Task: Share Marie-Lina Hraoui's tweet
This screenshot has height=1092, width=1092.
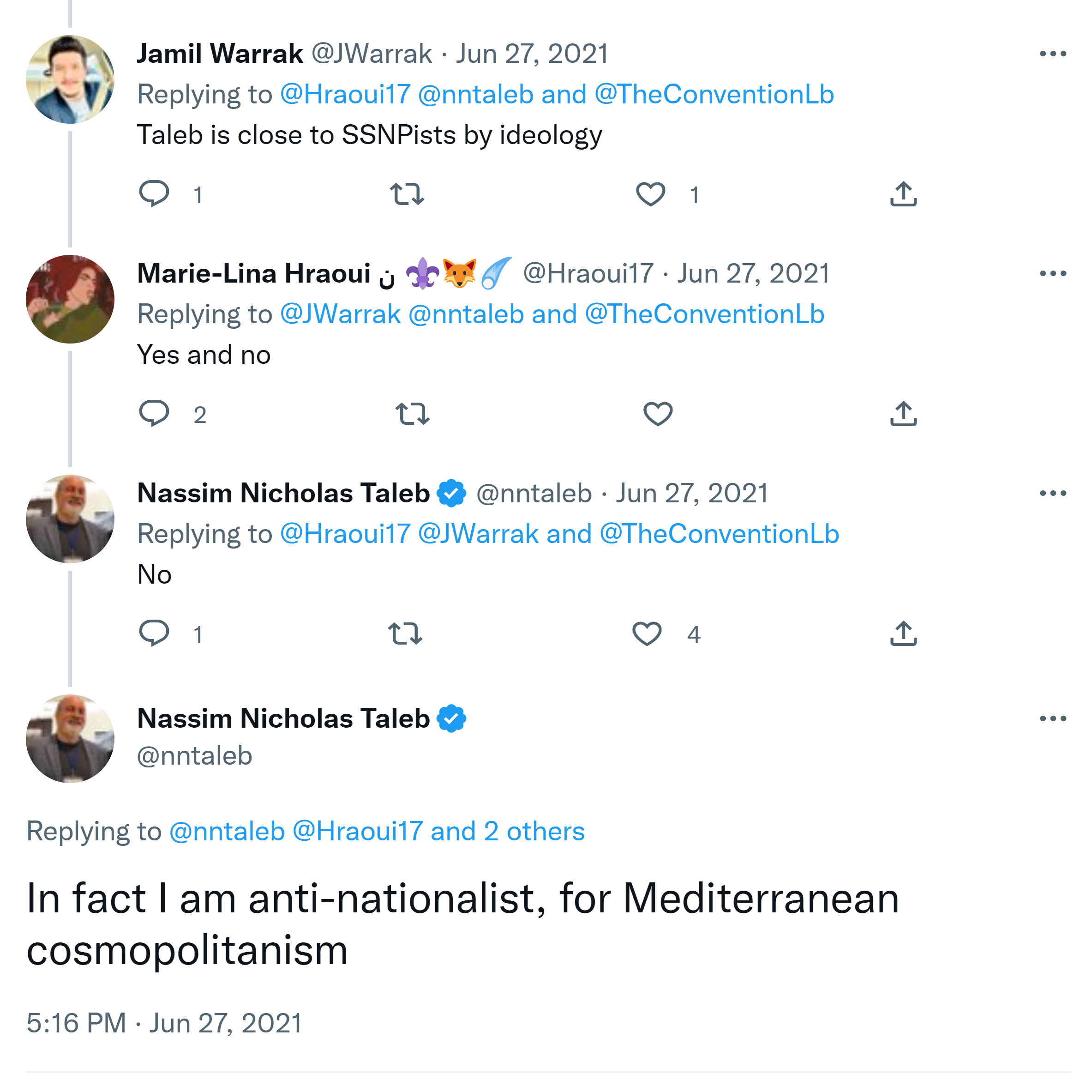Action: [x=903, y=413]
